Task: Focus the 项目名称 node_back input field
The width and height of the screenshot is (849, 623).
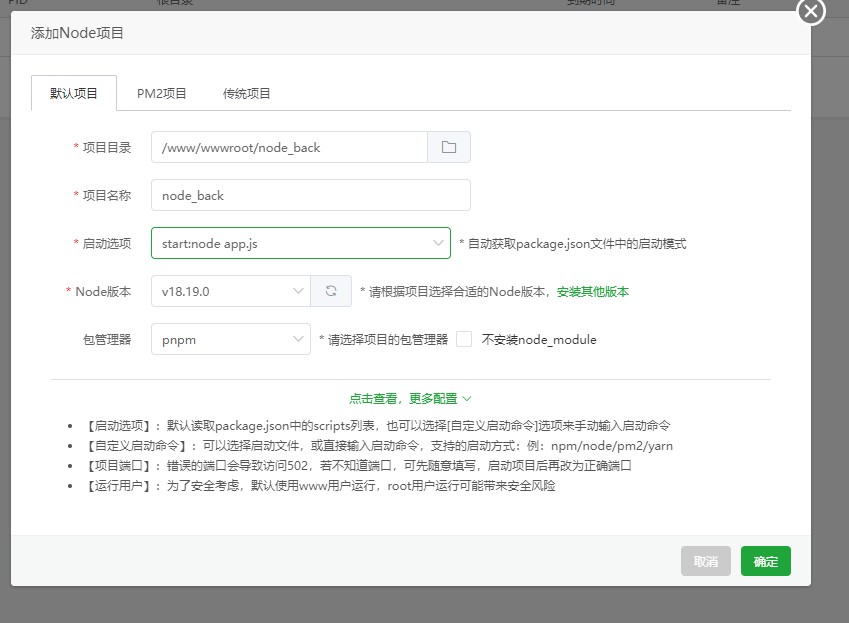Action: coord(311,195)
